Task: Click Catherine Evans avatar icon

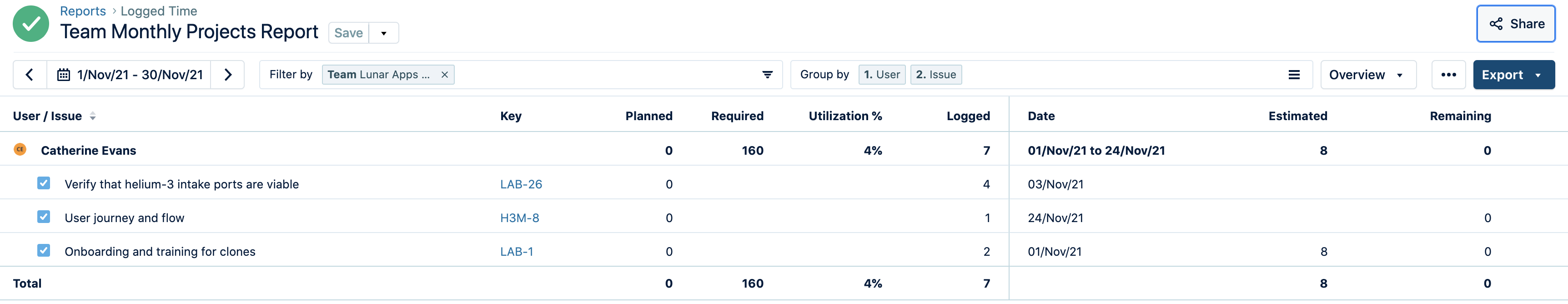Action: 20,150
